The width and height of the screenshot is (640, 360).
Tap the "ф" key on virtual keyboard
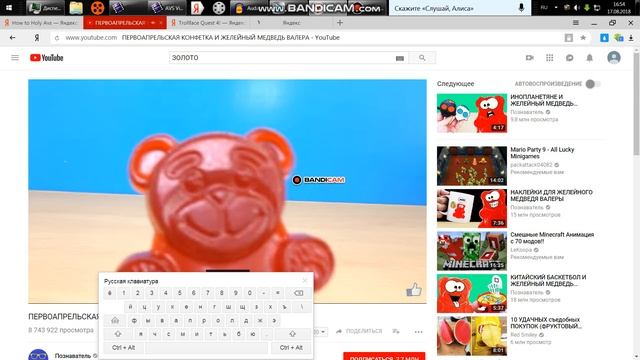click(x=134, y=320)
